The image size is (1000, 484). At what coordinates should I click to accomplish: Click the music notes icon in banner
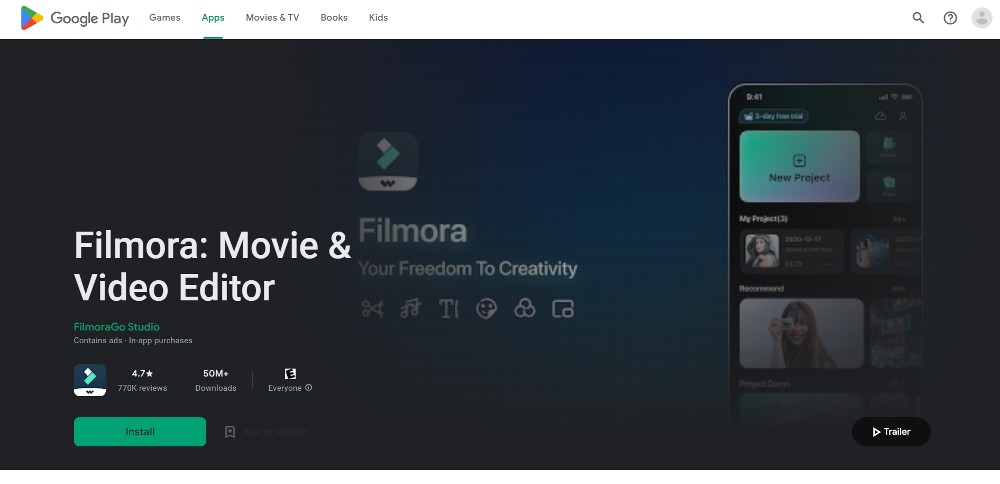(411, 309)
